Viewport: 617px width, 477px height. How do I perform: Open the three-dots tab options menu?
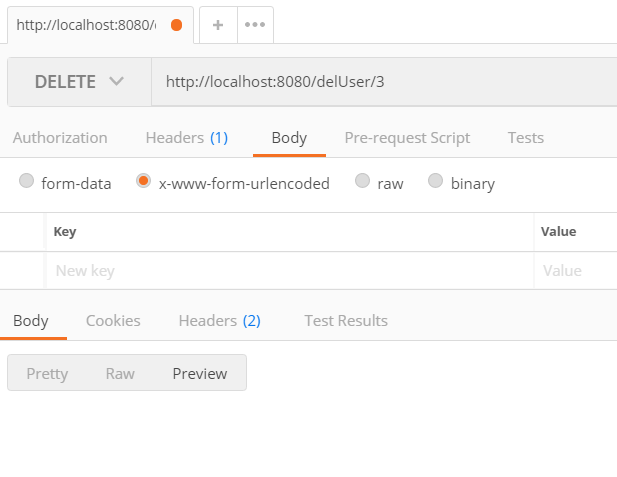click(x=255, y=25)
